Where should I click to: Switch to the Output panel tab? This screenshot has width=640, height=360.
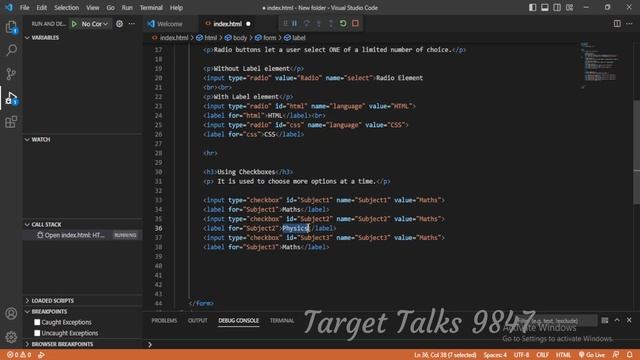click(x=198, y=320)
